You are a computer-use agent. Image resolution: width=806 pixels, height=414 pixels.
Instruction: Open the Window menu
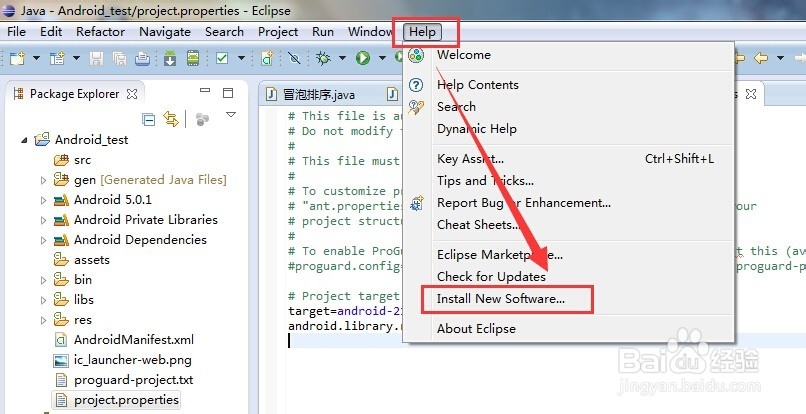(370, 32)
